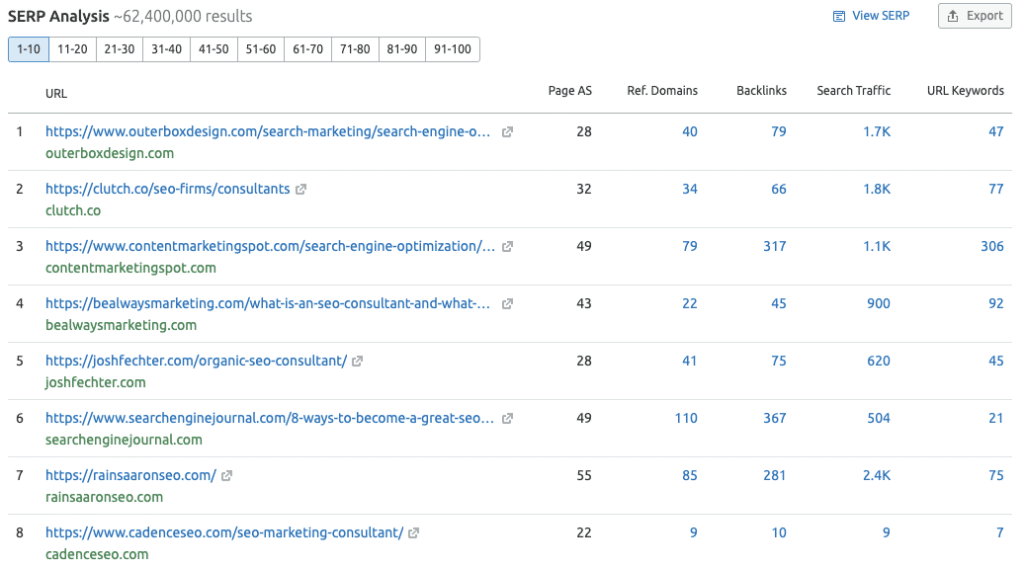This screenshot has height=568, width=1024.
Task: Click the green cadenceseo.com domain text
Action: 97,554
